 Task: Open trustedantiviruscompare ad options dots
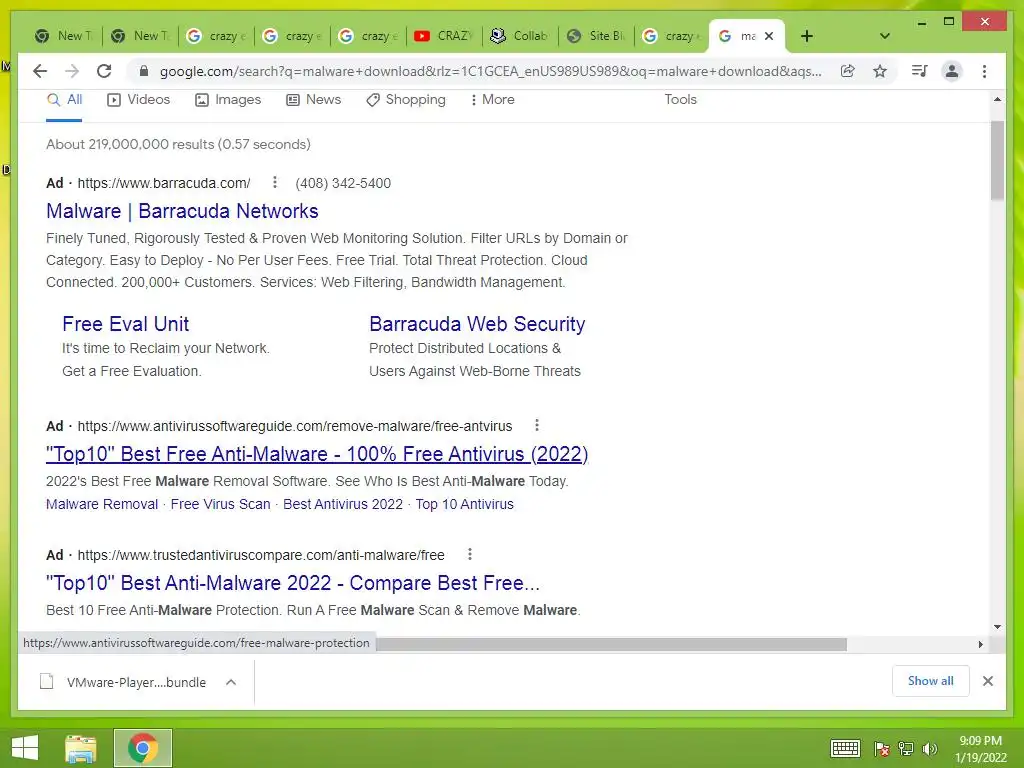(470, 554)
